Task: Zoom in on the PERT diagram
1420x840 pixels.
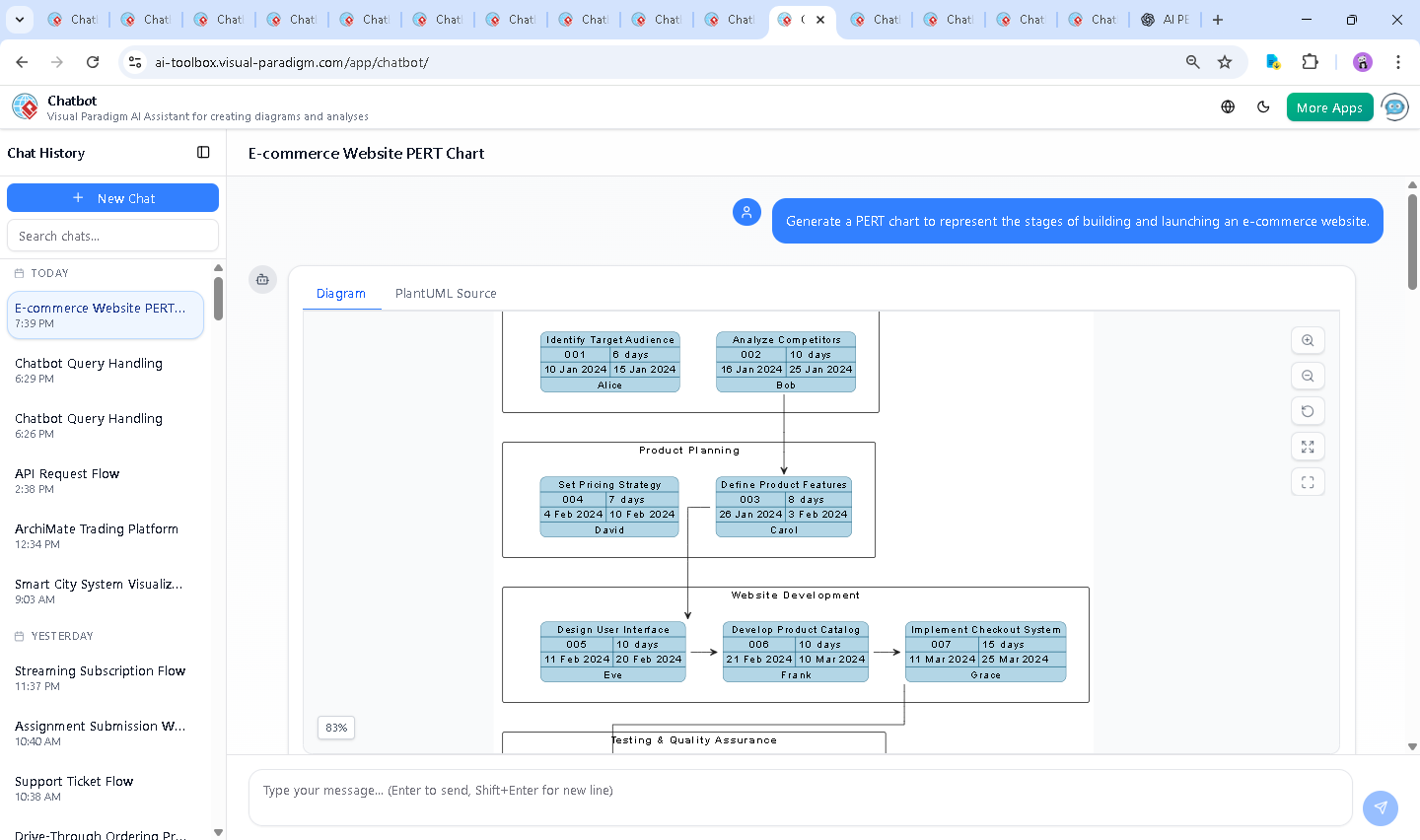Action: click(x=1308, y=340)
